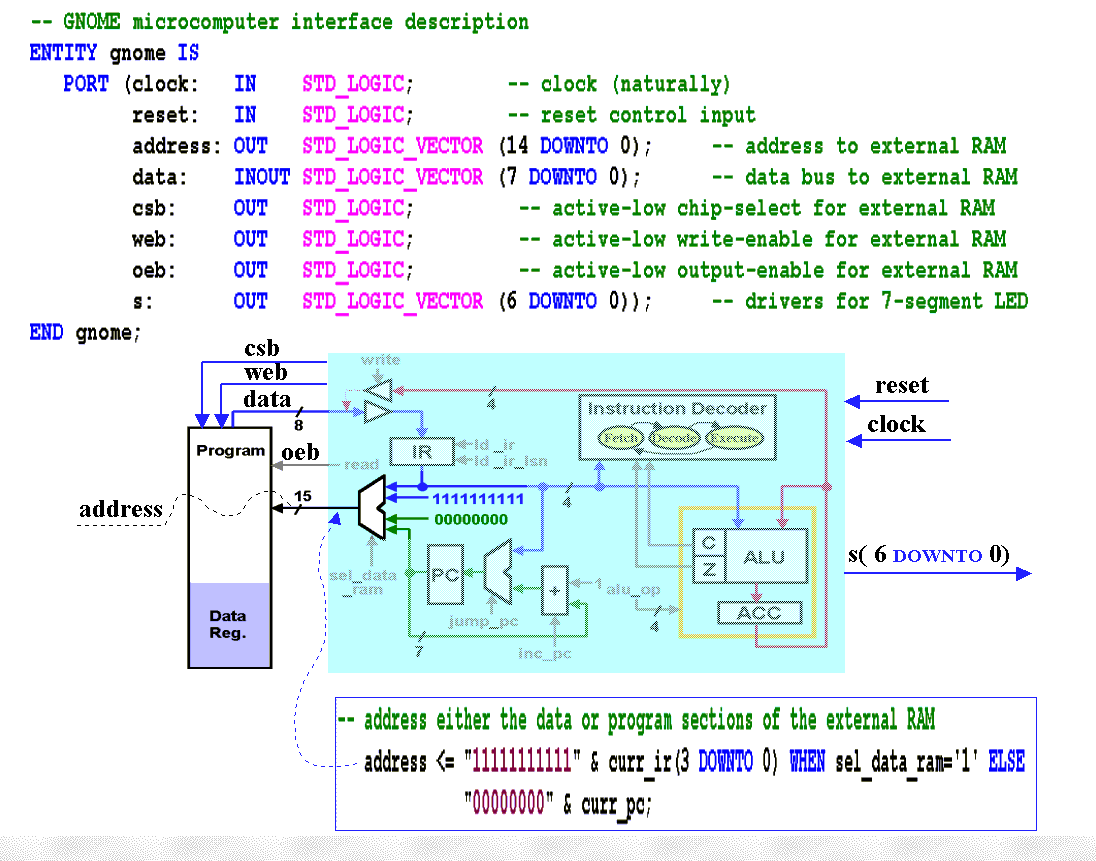Image resolution: width=1096 pixels, height=861 pixels.
Task: Click the C flag box
Action: [x=709, y=542]
